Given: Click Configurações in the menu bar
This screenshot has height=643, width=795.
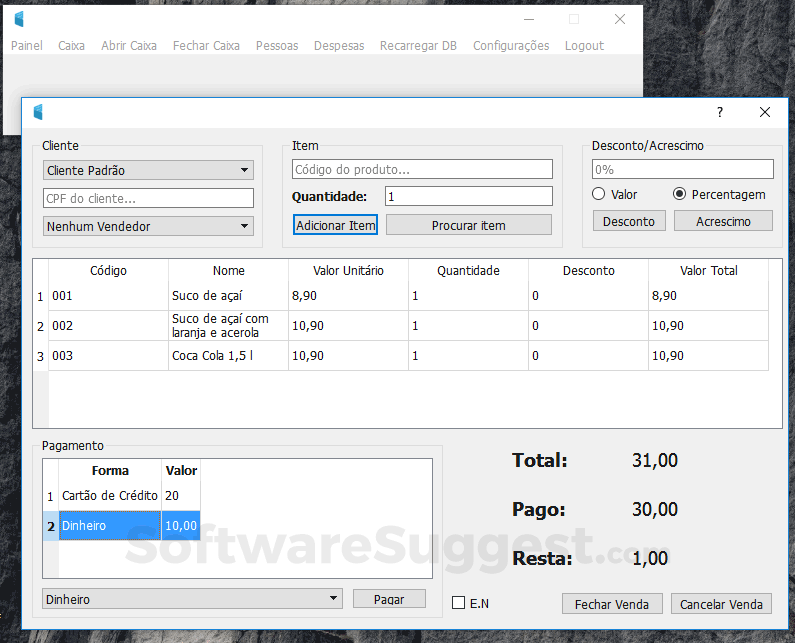Looking at the screenshot, I should (x=511, y=46).
